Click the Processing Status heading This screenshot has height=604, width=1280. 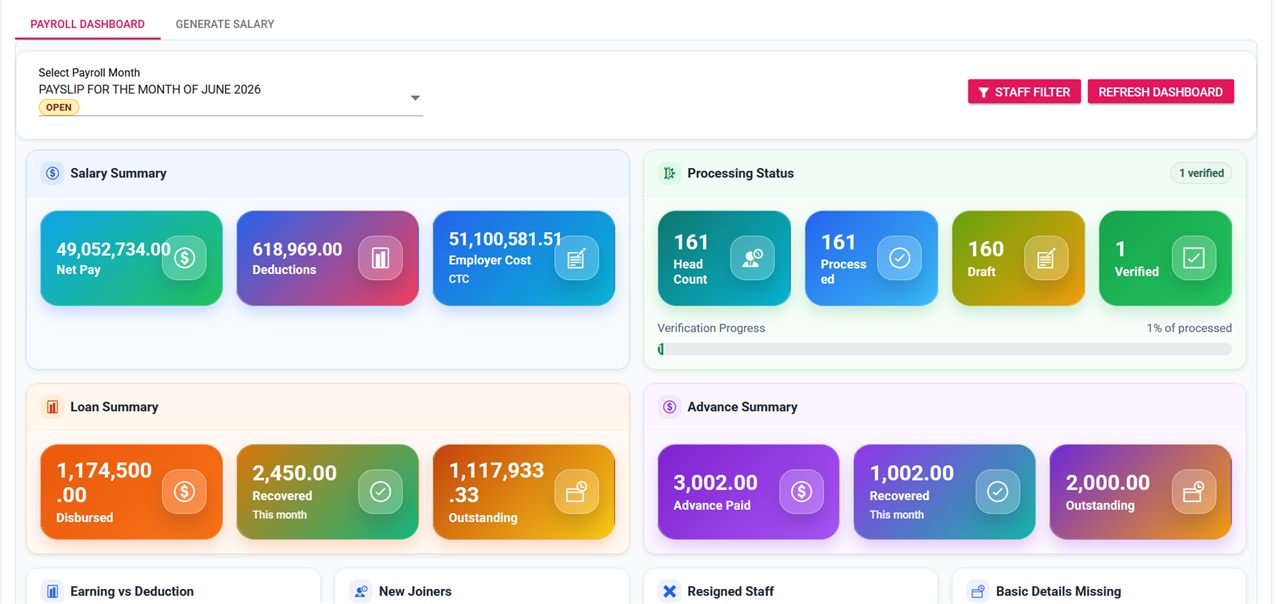[x=740, y=173]
